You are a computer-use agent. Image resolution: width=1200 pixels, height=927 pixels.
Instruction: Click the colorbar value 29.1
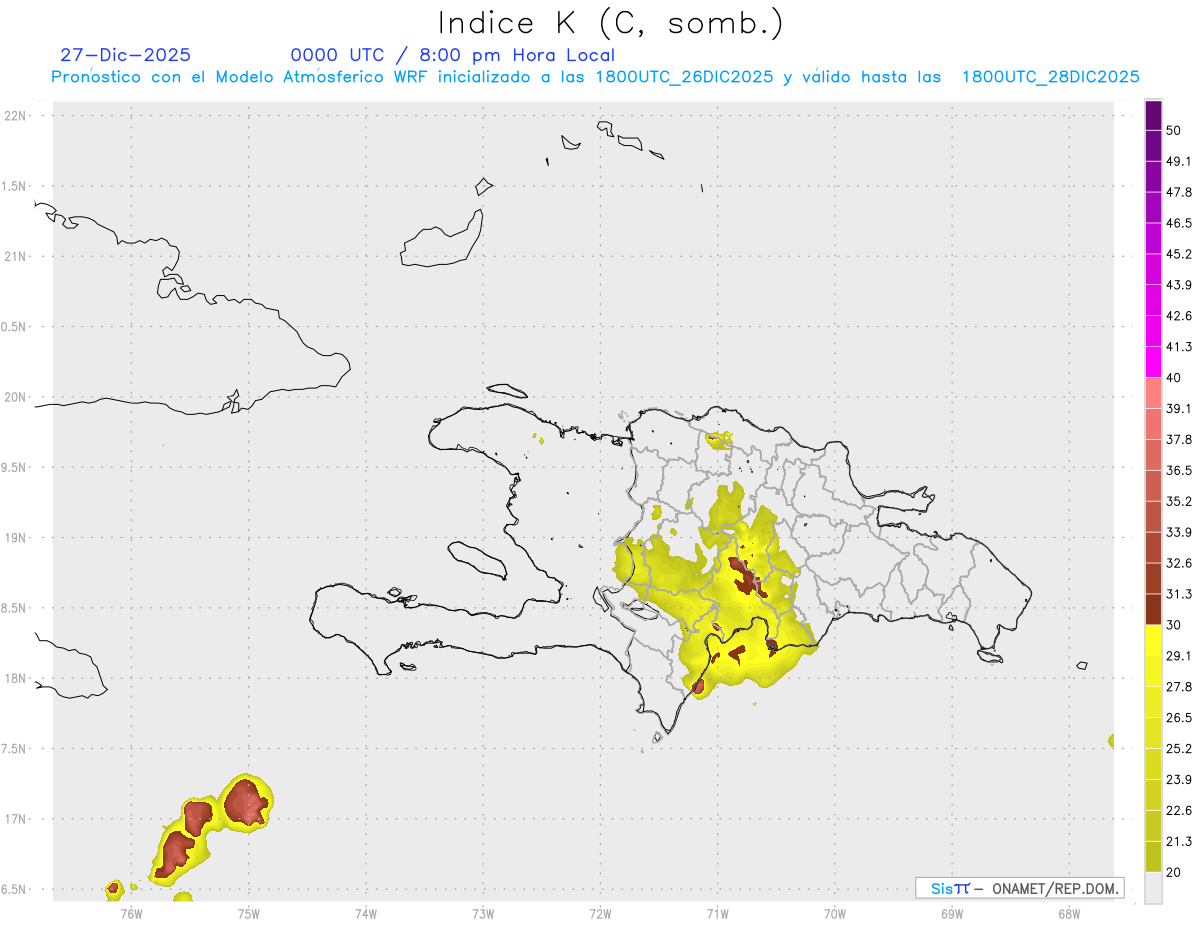(x=1179, y=655)
